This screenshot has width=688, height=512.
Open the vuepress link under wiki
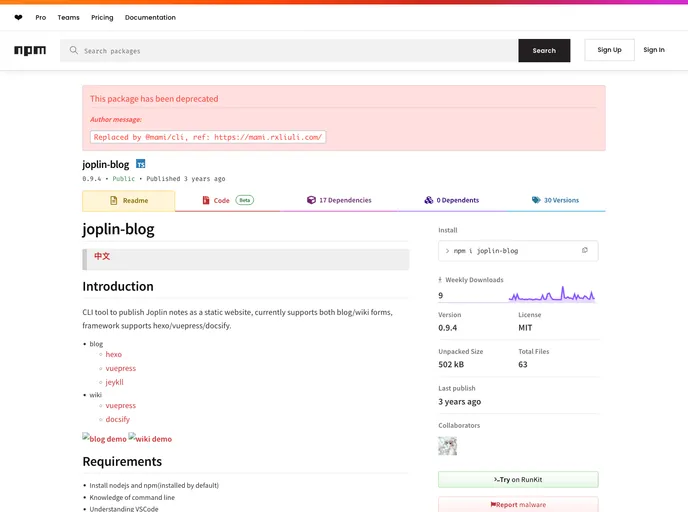(x=121, y=406)
